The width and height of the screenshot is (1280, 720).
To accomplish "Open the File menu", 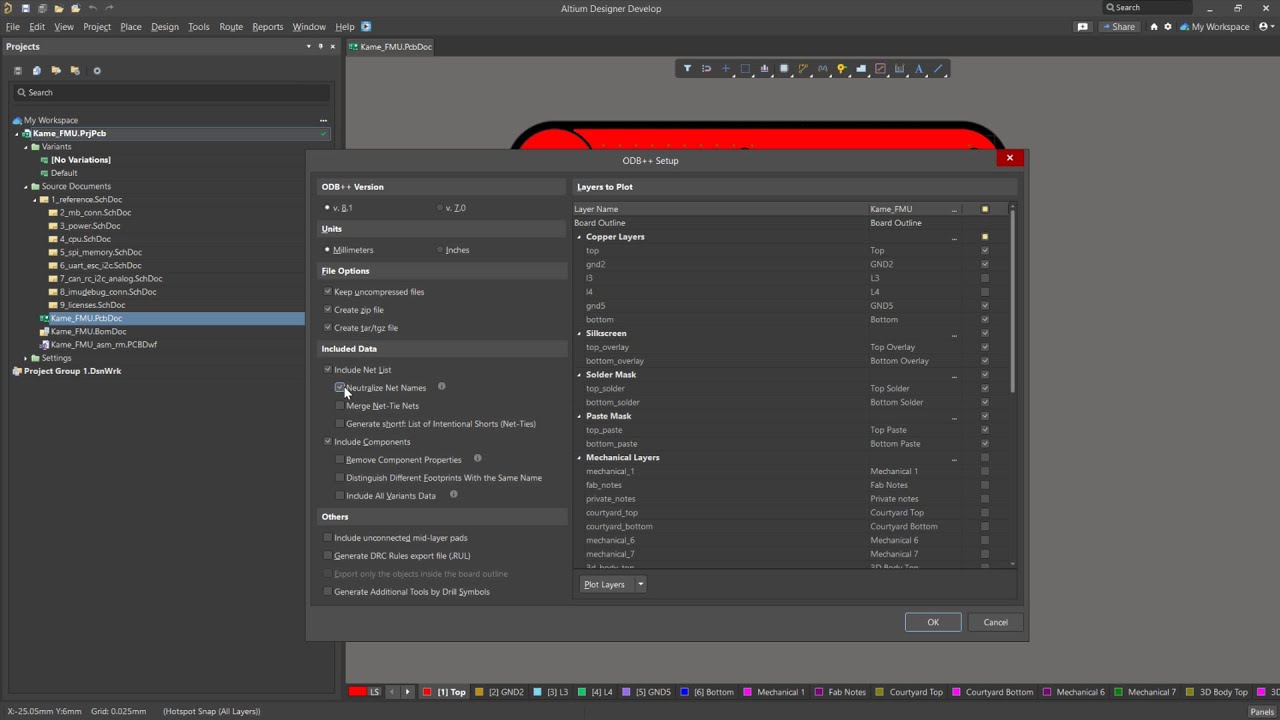I will click(13, 27).
